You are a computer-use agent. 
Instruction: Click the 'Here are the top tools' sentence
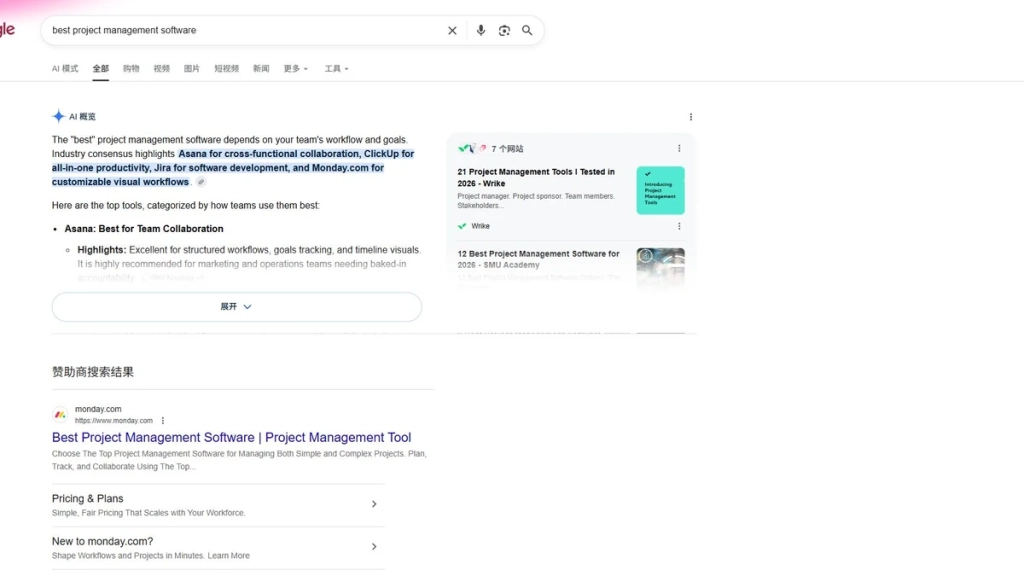(x=185, y=205)
